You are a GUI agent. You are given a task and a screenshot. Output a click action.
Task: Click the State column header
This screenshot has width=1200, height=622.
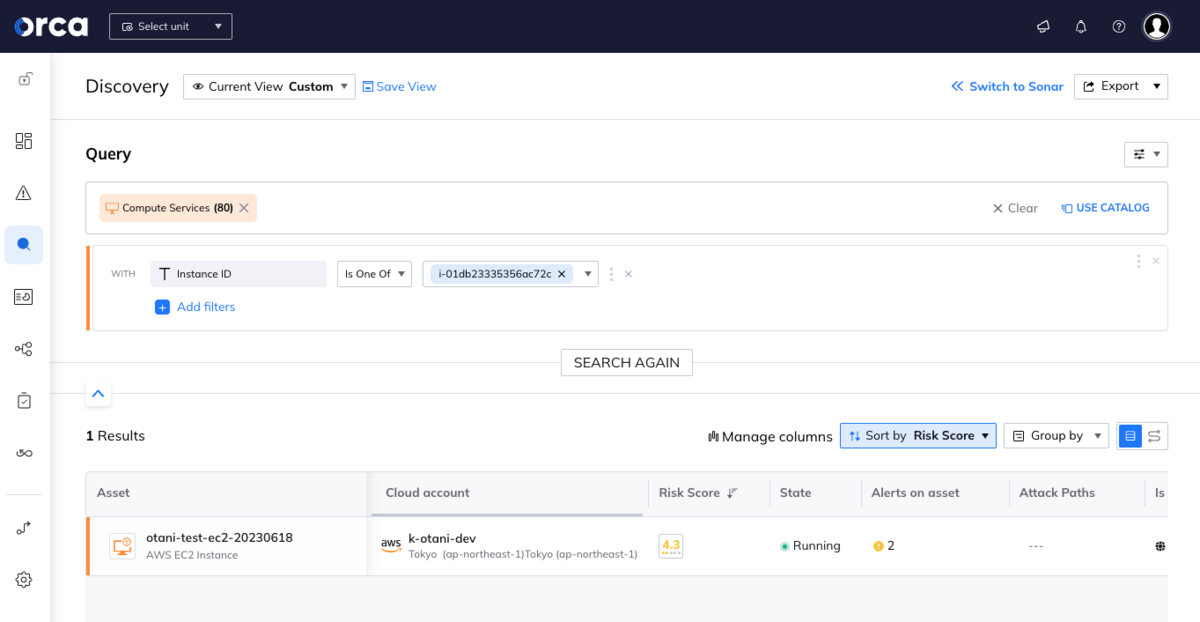pos(795,493)
